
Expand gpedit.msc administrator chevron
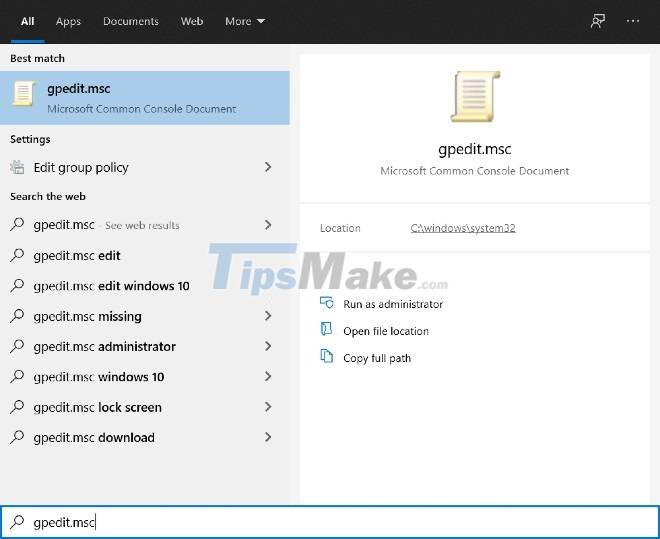pyautogui.click(x=268, y=346)
